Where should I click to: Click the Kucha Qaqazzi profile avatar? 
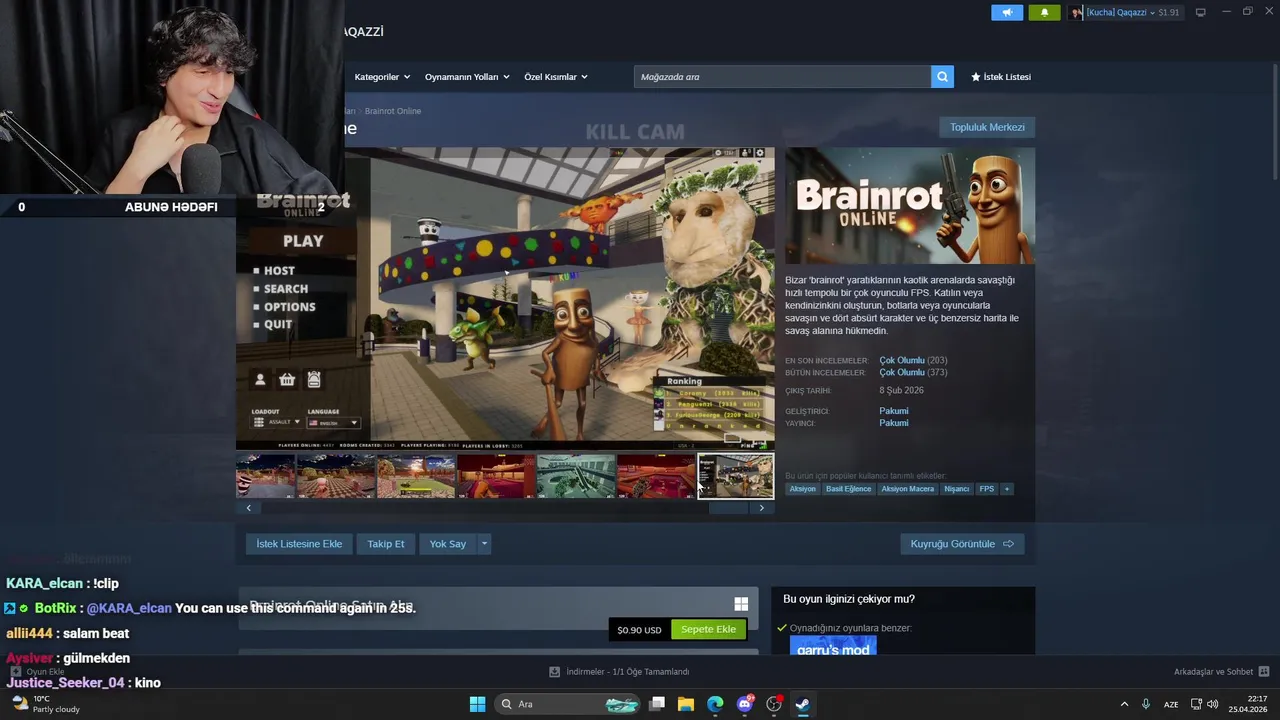point(1076,12)
